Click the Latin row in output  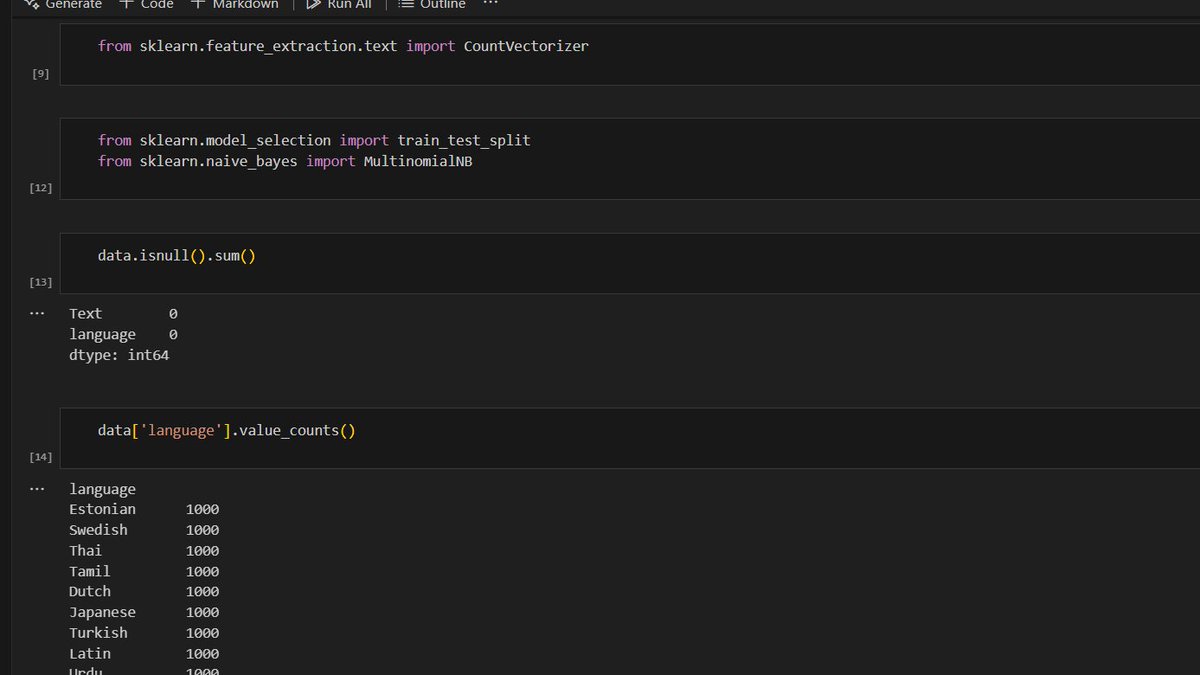pos(144,653)
